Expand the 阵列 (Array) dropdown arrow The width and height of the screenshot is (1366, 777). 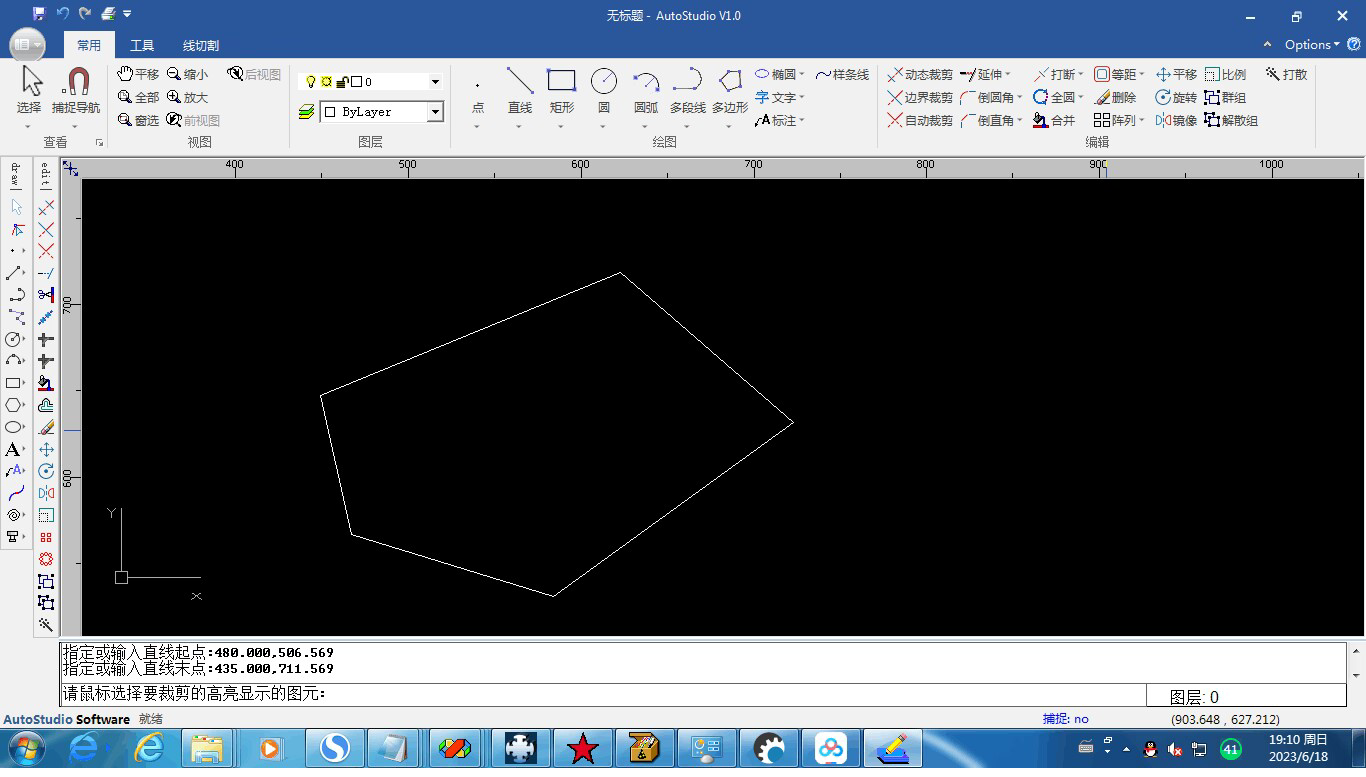pos(1142,121)
